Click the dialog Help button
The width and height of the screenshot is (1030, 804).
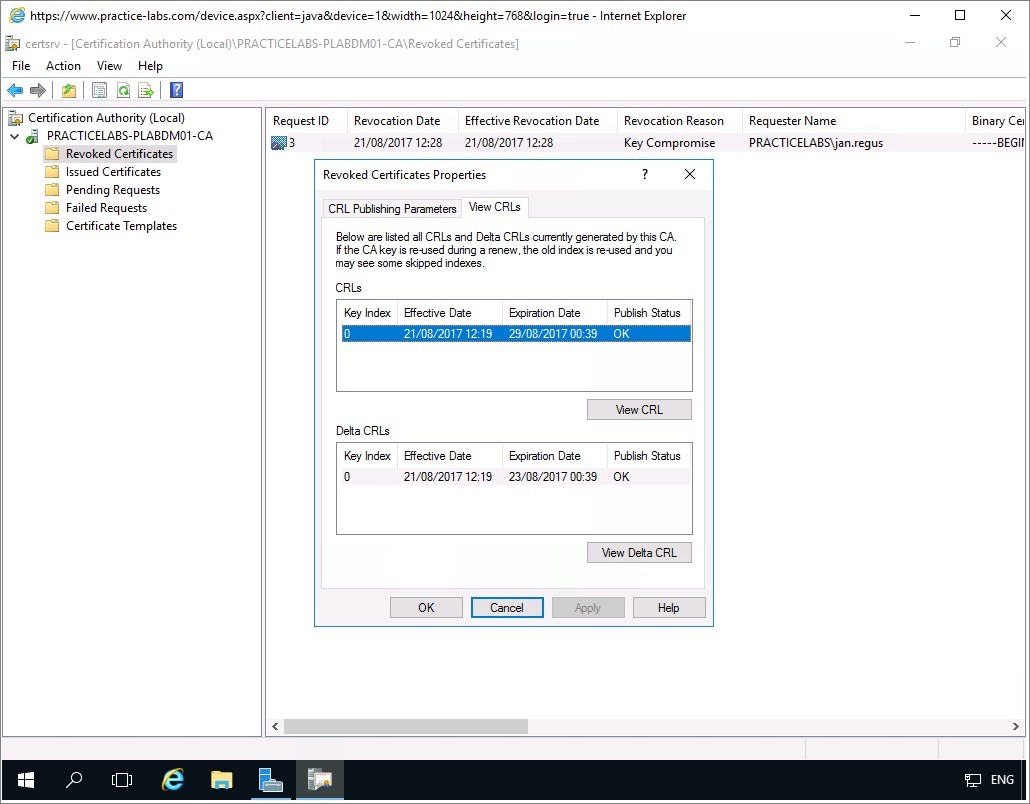[669, 608]
